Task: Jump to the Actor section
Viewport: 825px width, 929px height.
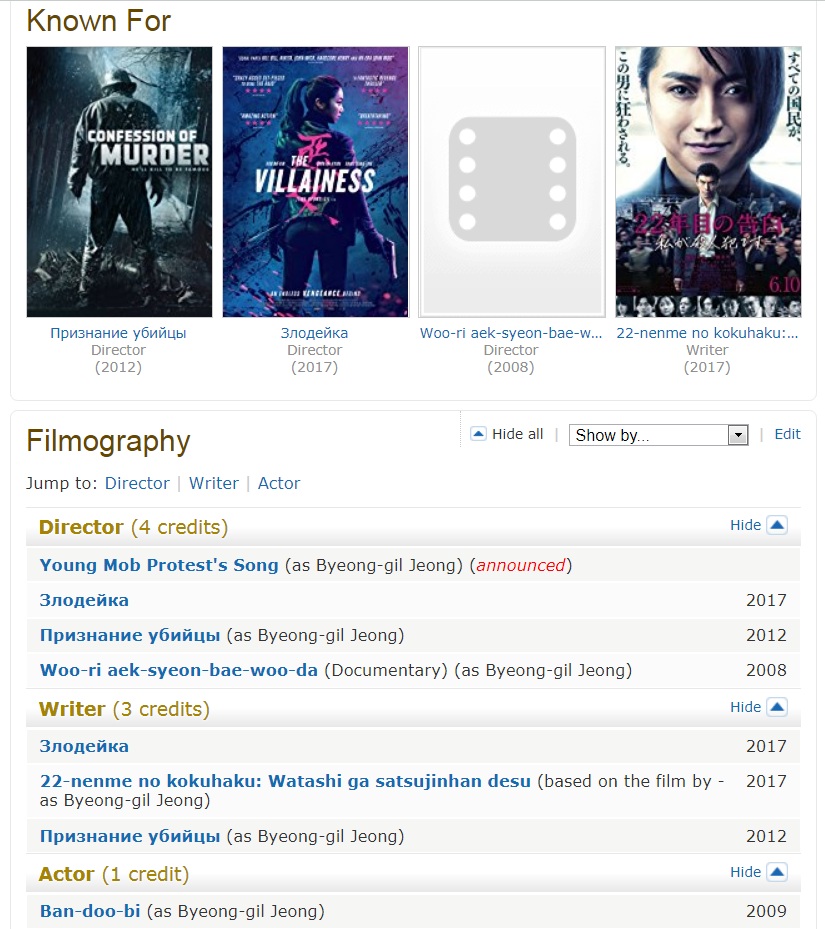Action: (x=279, y=483)
